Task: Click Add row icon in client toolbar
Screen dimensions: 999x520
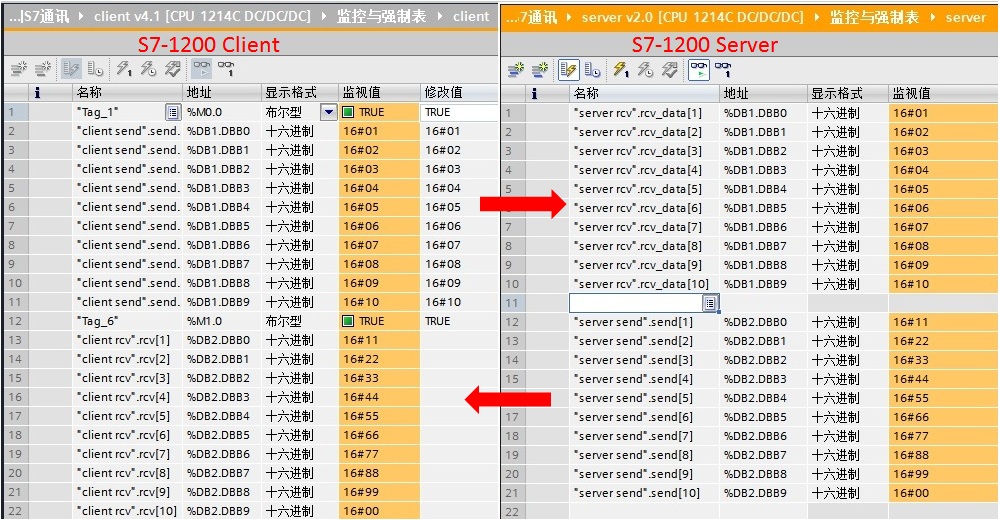Action: click(43, 68)
